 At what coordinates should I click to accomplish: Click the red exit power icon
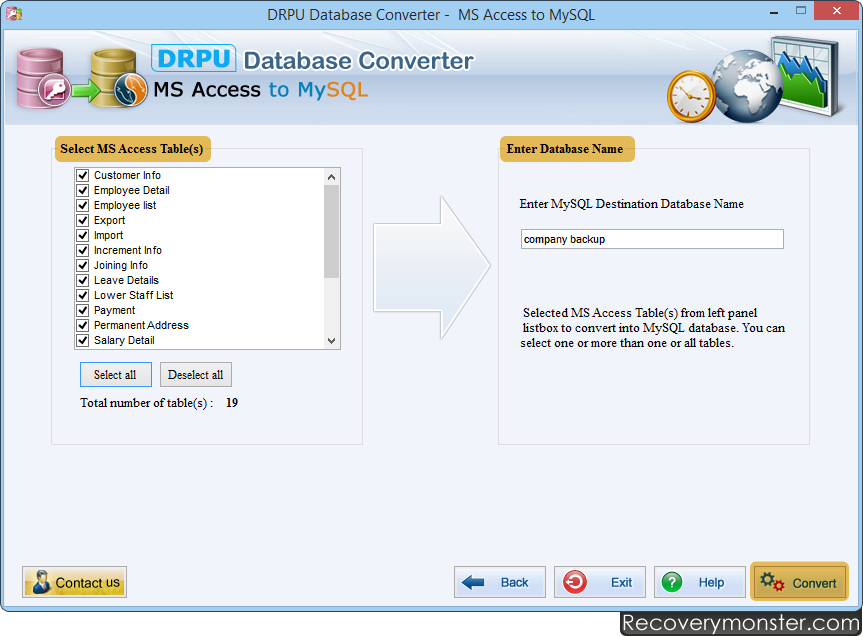[575, 582]
